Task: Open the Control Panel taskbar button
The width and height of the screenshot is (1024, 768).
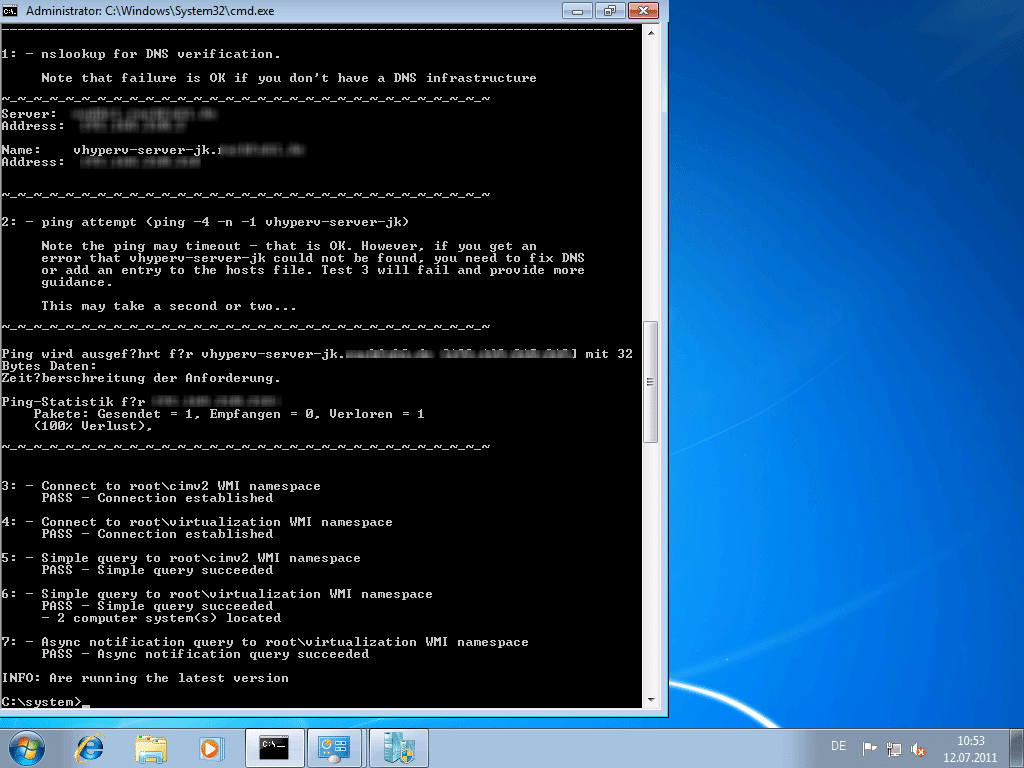Action: pos(334,748)
